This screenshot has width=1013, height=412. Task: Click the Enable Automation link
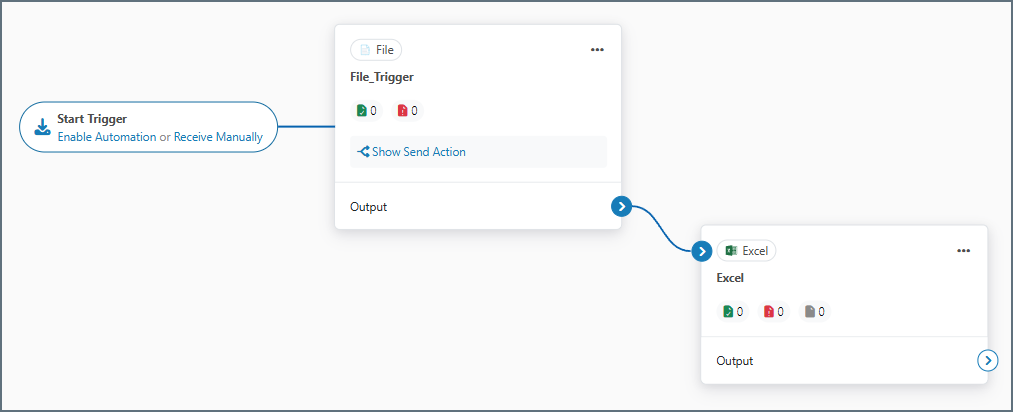coord(106,137)
